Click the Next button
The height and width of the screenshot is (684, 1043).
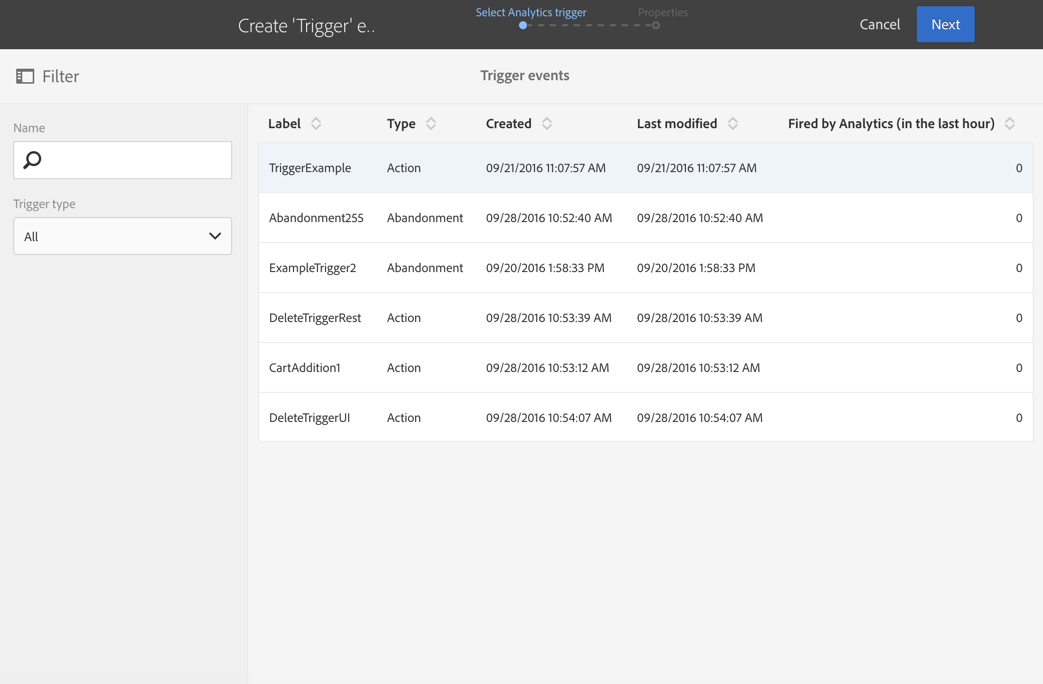point(945,25)
